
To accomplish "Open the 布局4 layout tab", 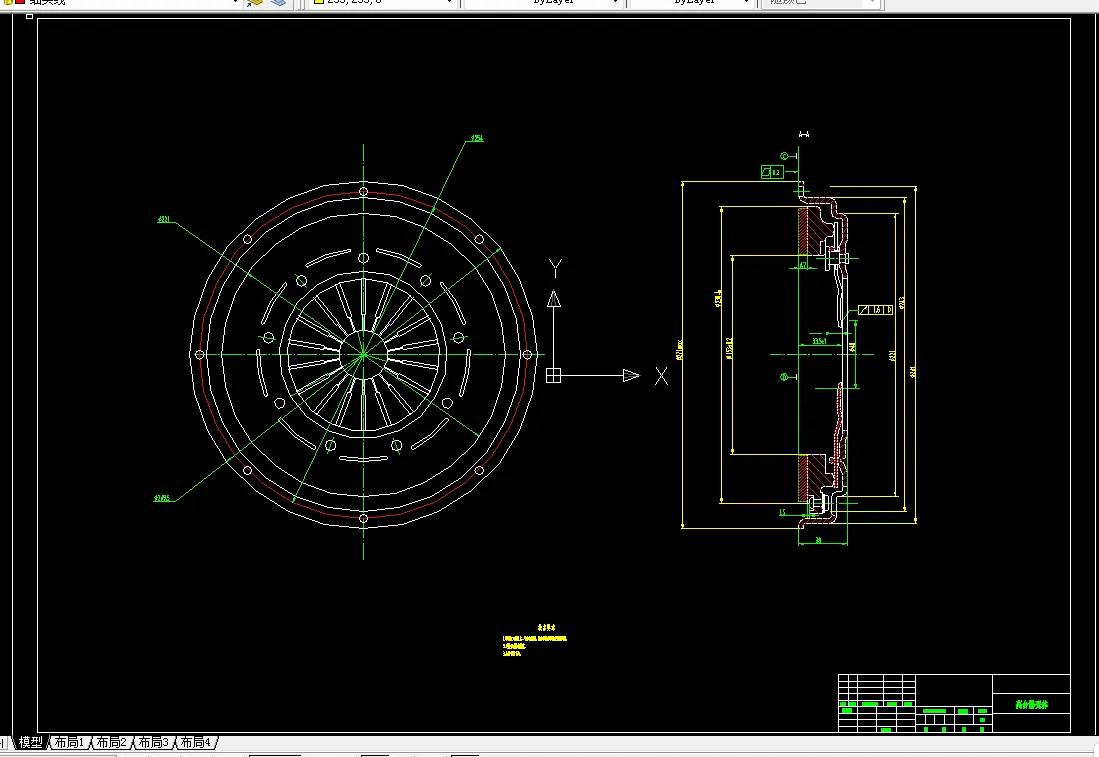I will [x=196, y=742].
